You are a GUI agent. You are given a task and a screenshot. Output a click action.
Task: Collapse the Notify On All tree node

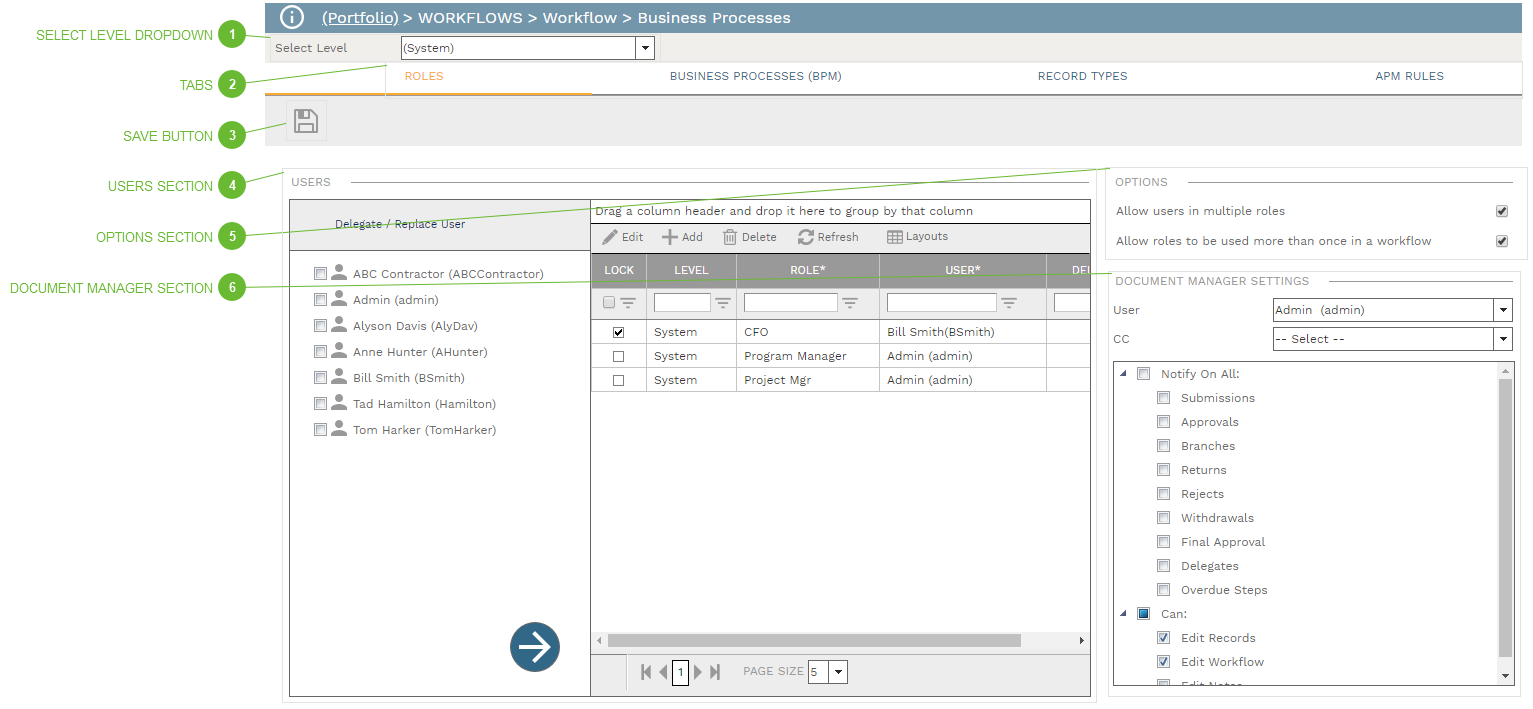pos(1122,374)
